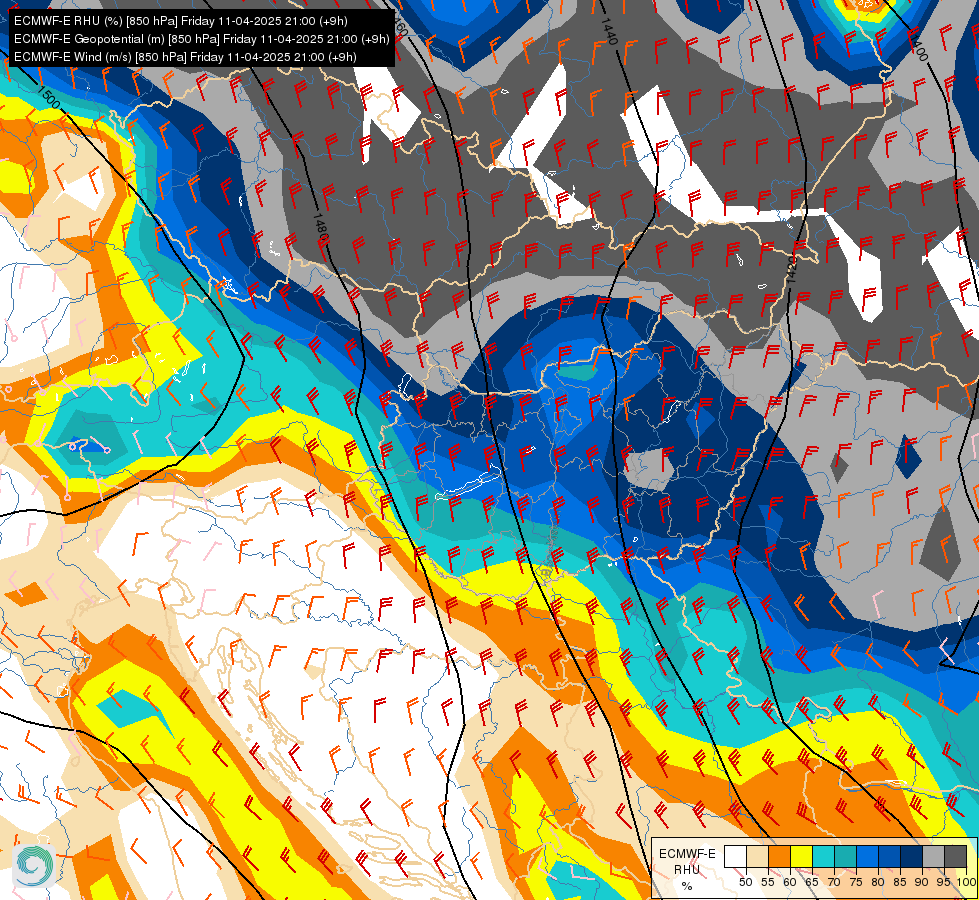Click the legend tick label 80
Viewport: 979px width, 900px height.
coord(878,882)
